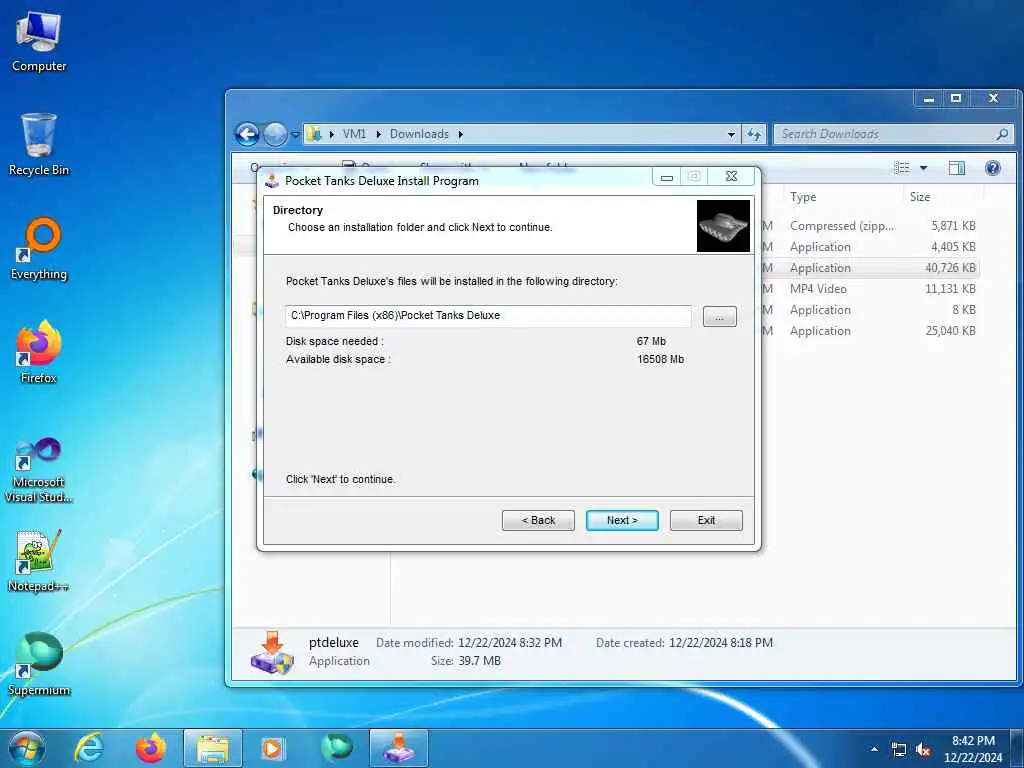Select the MP4 Video row

click(870, 289)
